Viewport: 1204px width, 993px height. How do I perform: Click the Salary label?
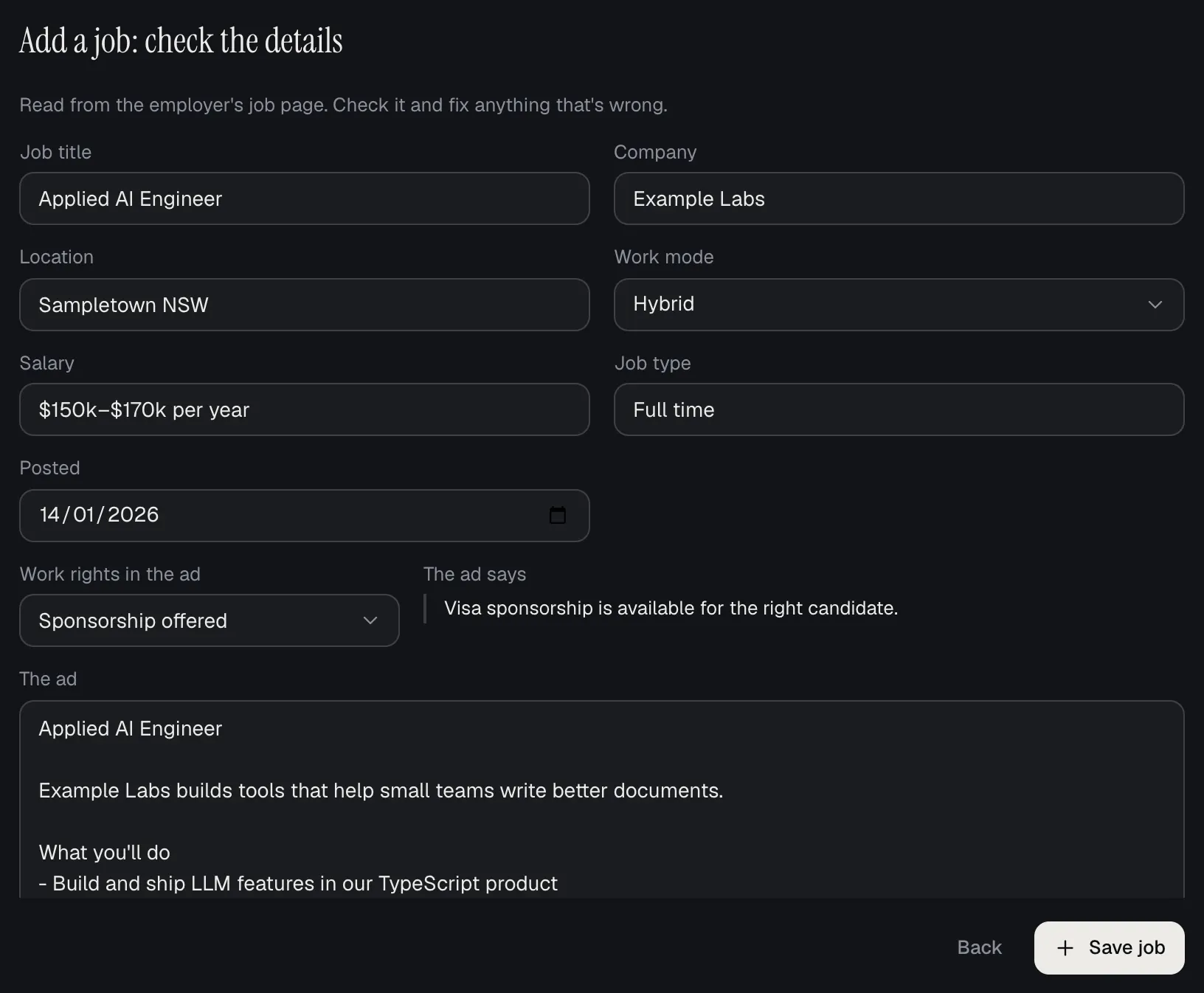coord(46,363)
